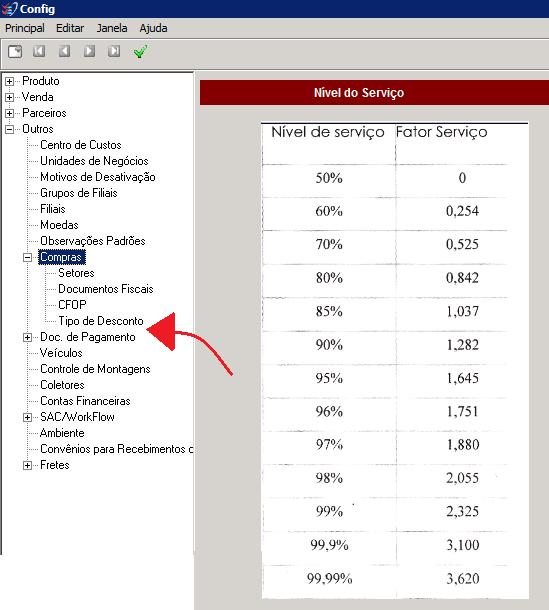Select Filiais tree item

53,209
